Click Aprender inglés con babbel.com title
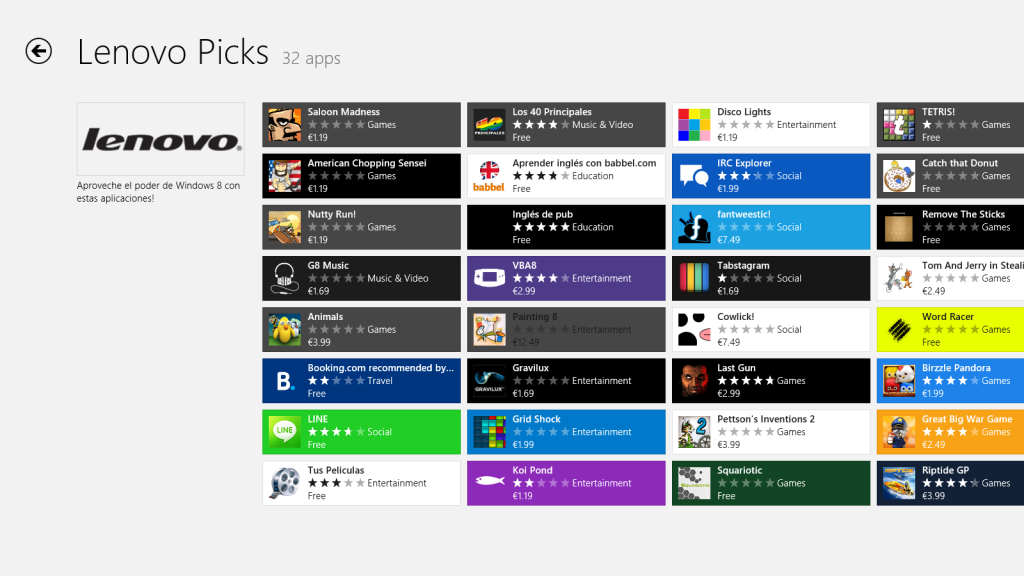The height and width of the screenshot is (576, 1024). tap(584, 163)
